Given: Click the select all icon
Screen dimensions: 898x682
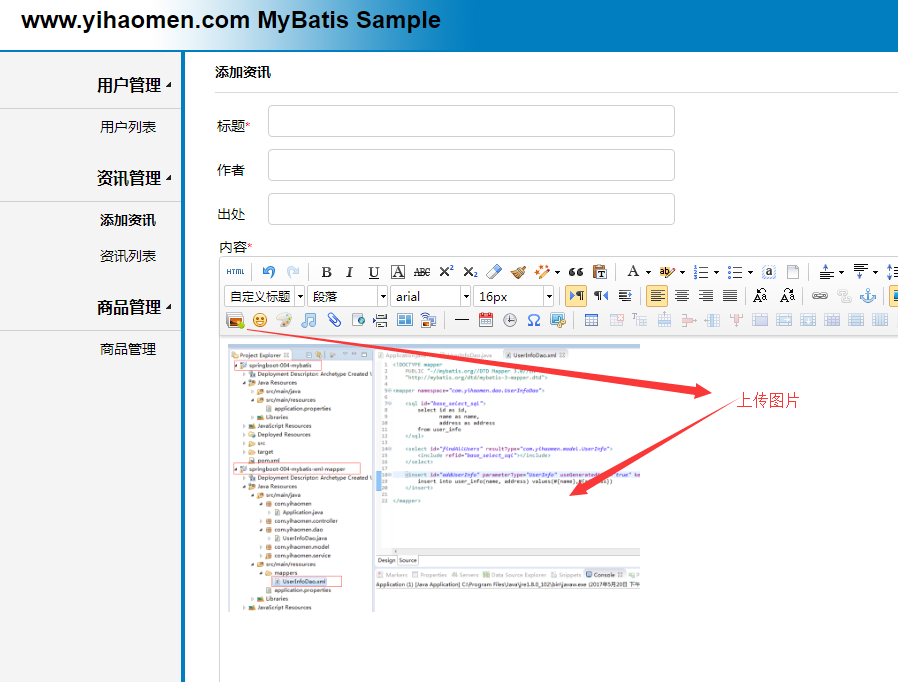Looking at the screenshot, I should [x=769, y=272].
